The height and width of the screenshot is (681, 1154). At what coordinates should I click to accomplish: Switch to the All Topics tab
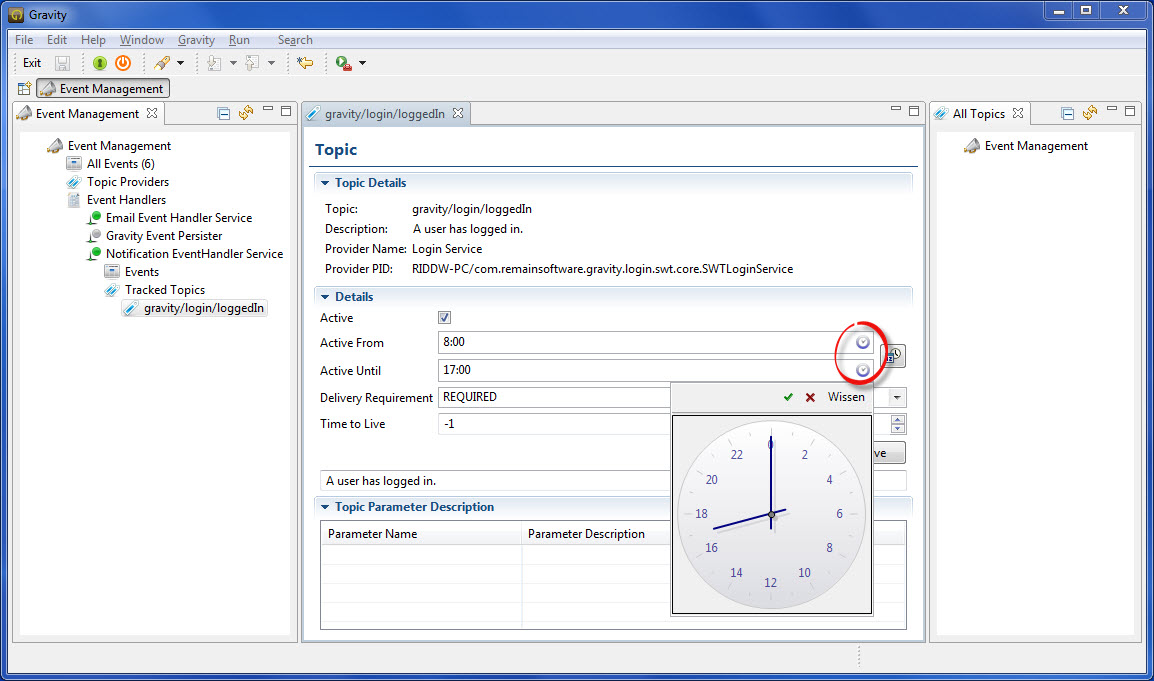coord(978,114)
